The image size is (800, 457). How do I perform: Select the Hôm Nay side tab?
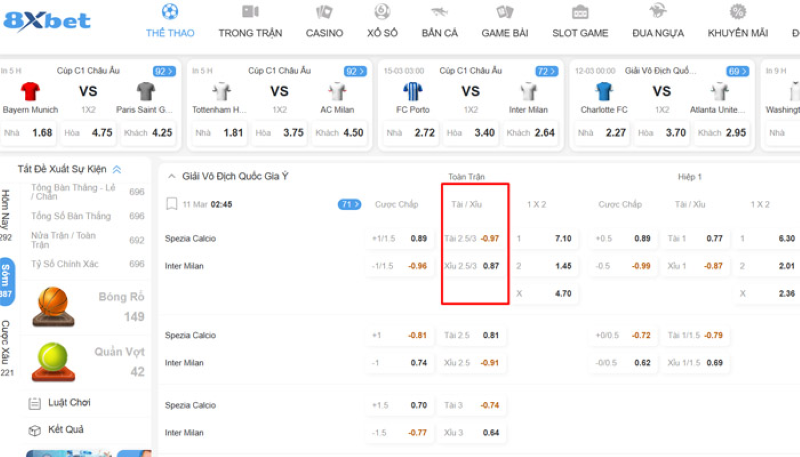6,215
